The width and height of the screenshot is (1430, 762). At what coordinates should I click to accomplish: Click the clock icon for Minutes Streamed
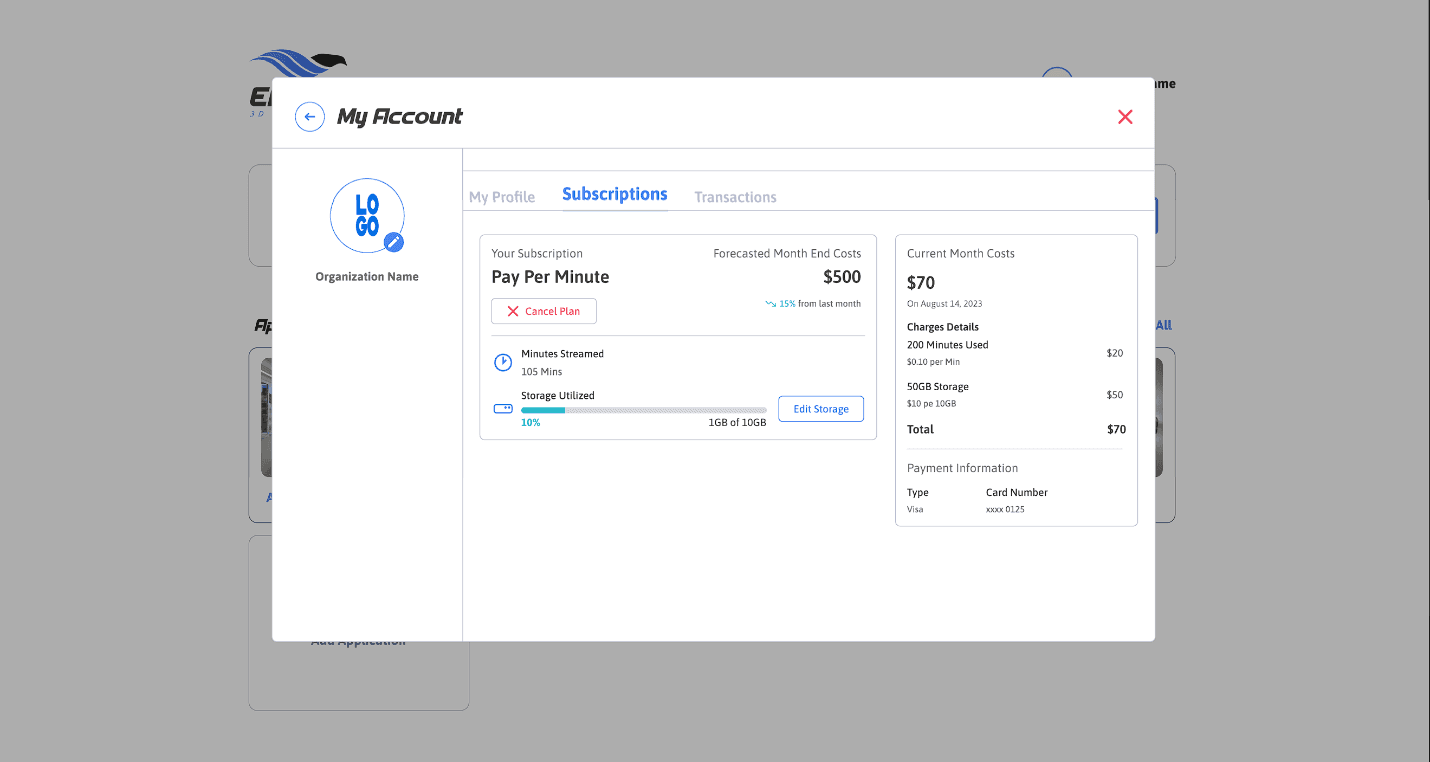click(503, 362)
